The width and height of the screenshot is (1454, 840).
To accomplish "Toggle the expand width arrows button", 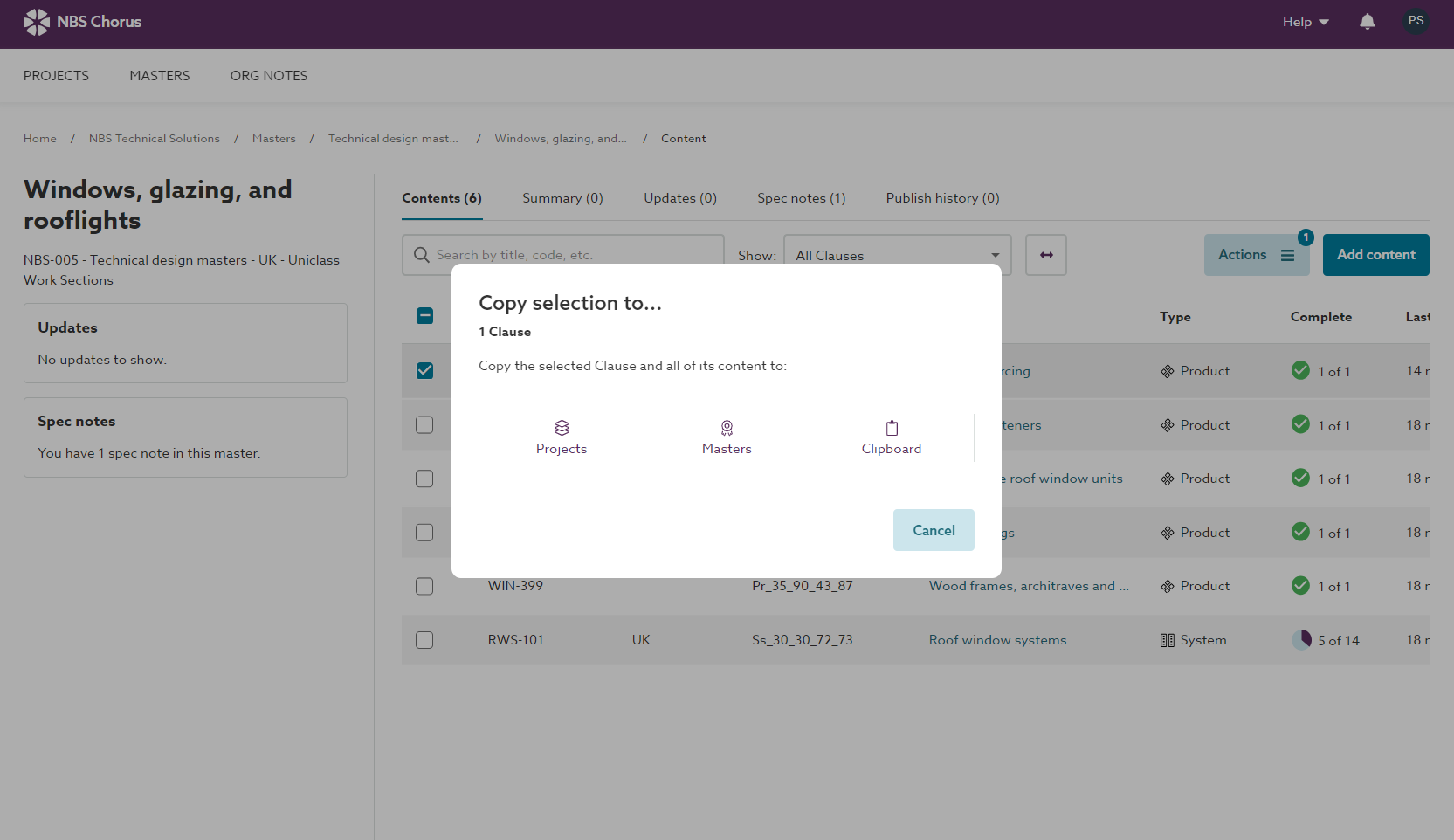I will pyautogui.click(x=1046, y=255).
